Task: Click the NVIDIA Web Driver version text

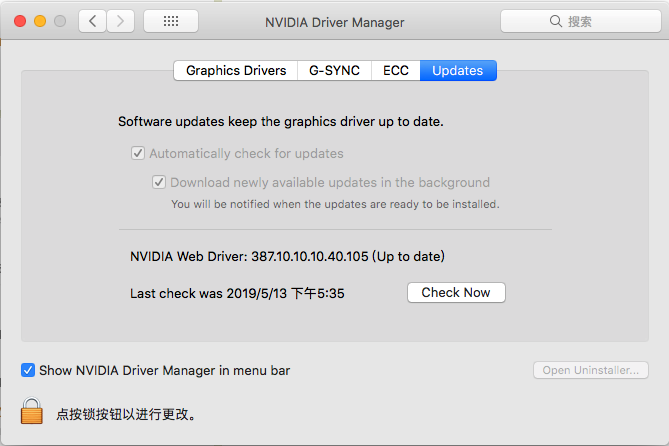Action: pyautogui.click(x=287, y=257)
